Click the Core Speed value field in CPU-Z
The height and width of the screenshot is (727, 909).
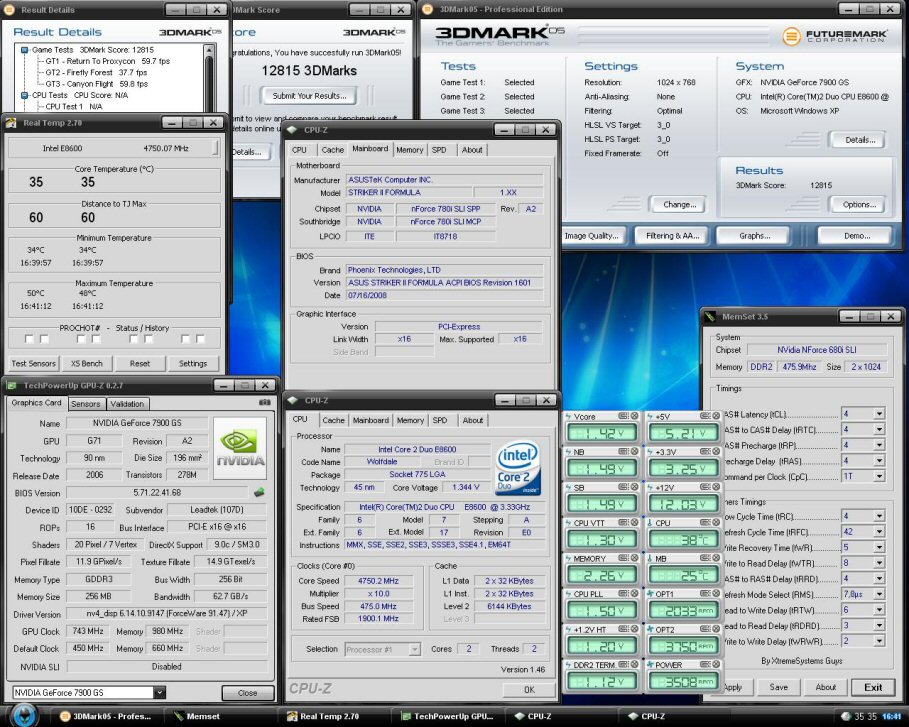click(x=378, y=581)
